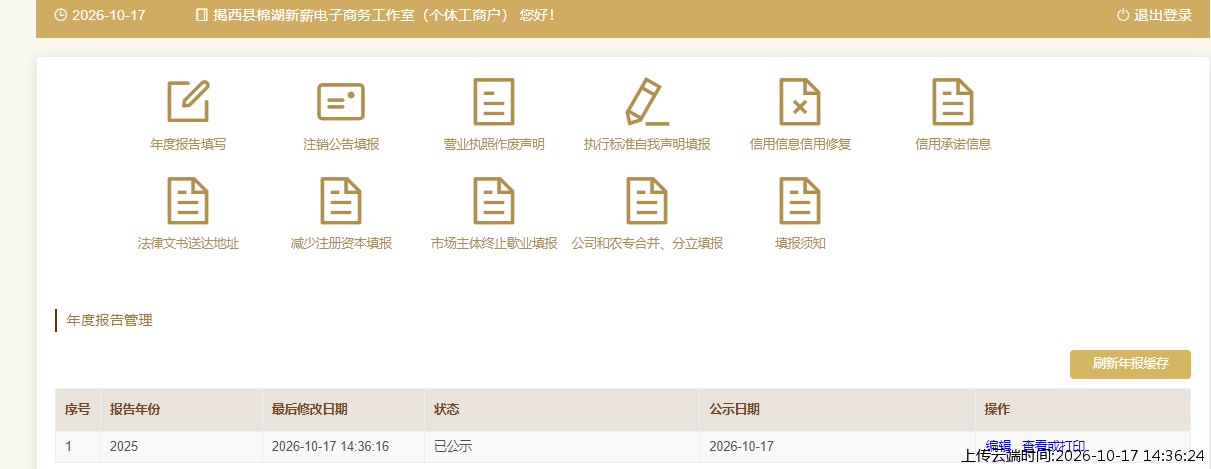Open the 注销公告填报 icon
The width and height of the screenshot is (1211, 469).
pyautogui.click(x=341, y=101)
